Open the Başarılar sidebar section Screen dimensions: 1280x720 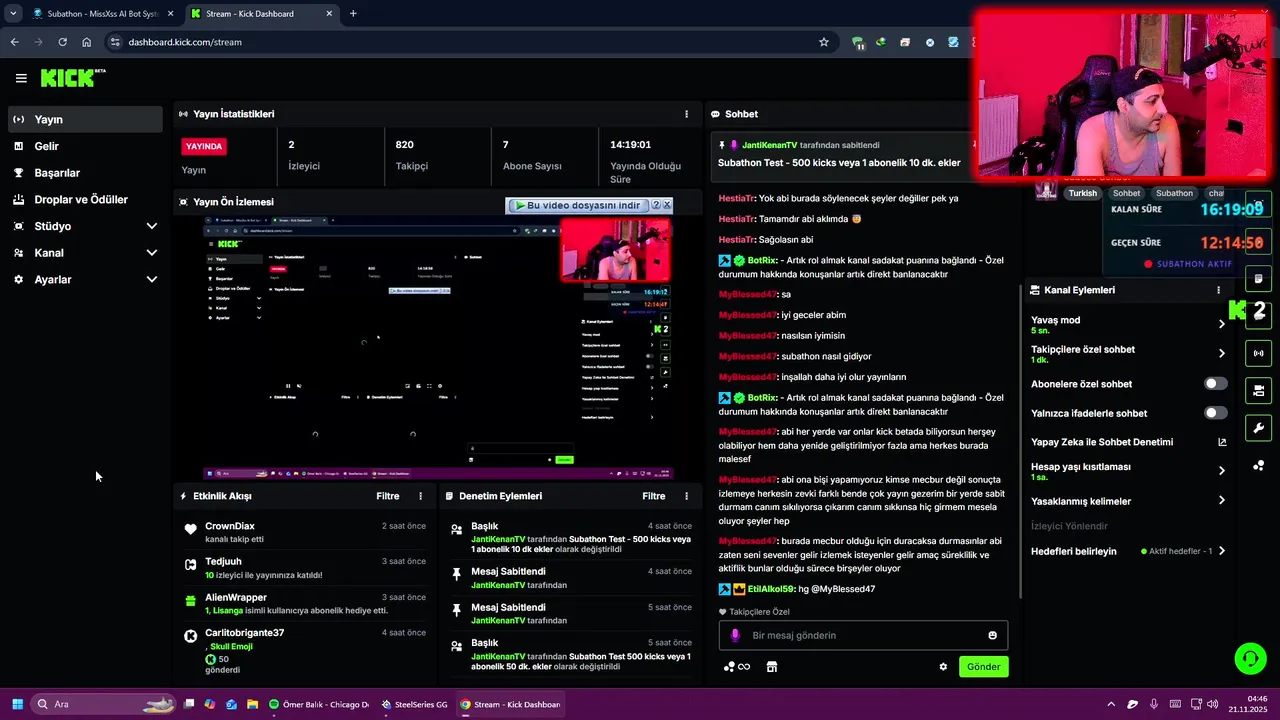pos(85,173)
